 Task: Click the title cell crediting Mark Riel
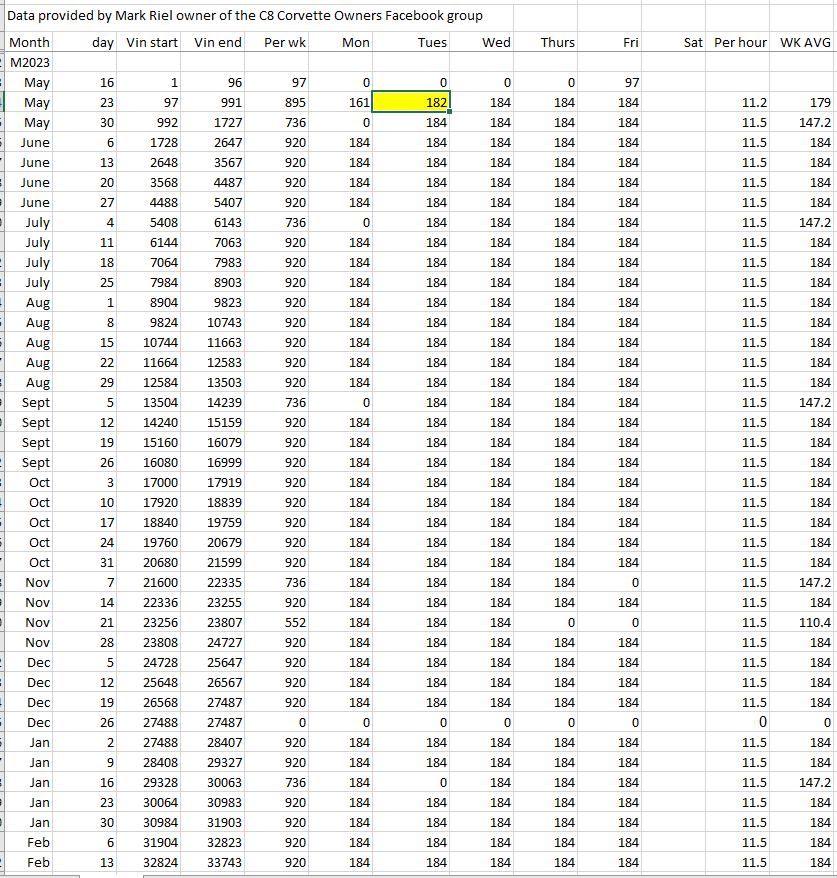coord(245,16)
